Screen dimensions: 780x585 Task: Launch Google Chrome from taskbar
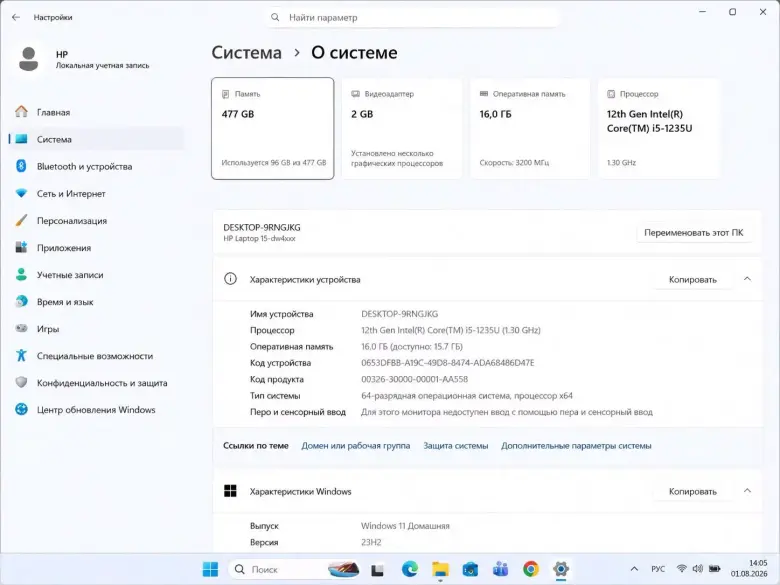click(531, 569)
